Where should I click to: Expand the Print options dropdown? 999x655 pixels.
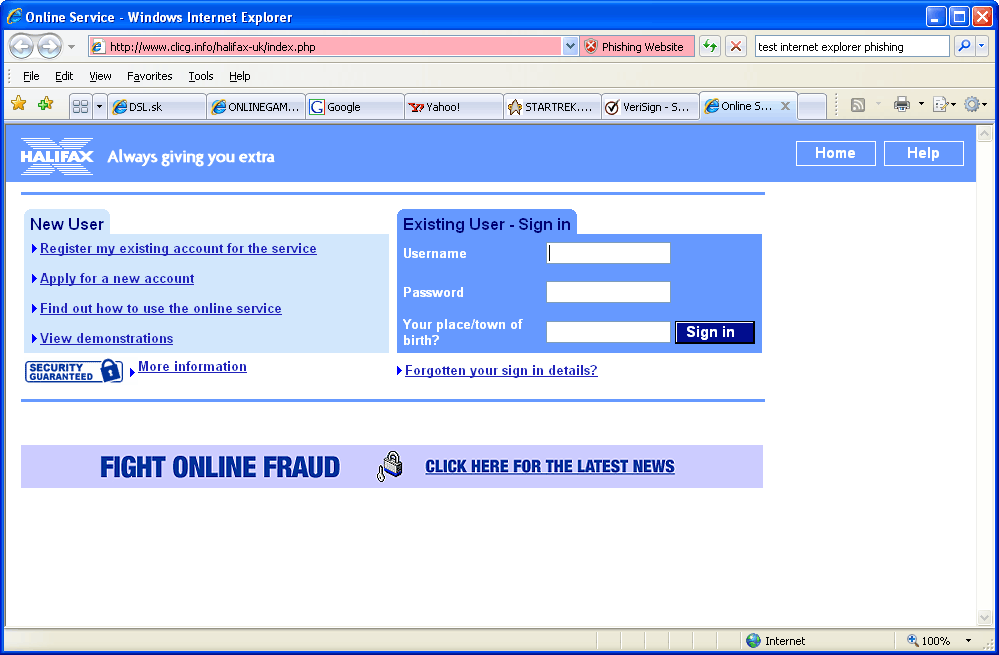tap(921, 104)
